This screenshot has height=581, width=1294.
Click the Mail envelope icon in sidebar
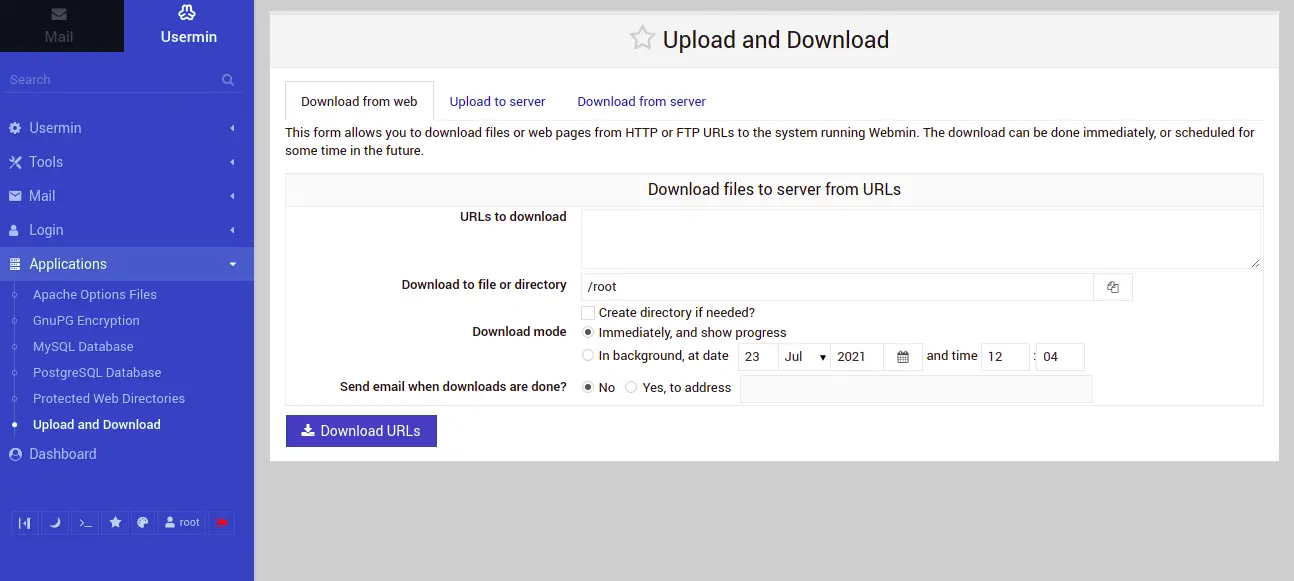(x=15, y=196)
